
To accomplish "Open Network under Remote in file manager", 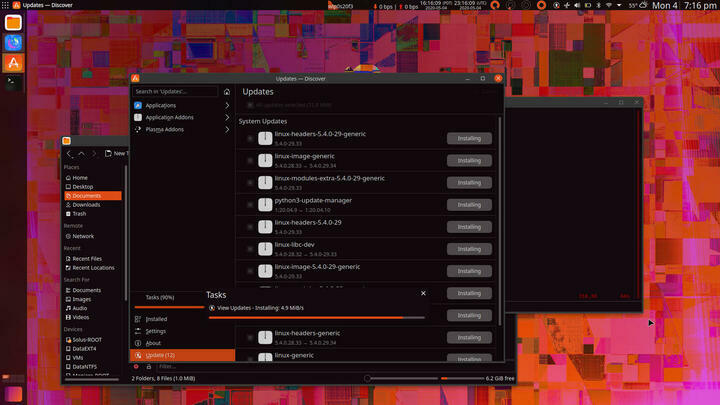I will pos(93,236).
